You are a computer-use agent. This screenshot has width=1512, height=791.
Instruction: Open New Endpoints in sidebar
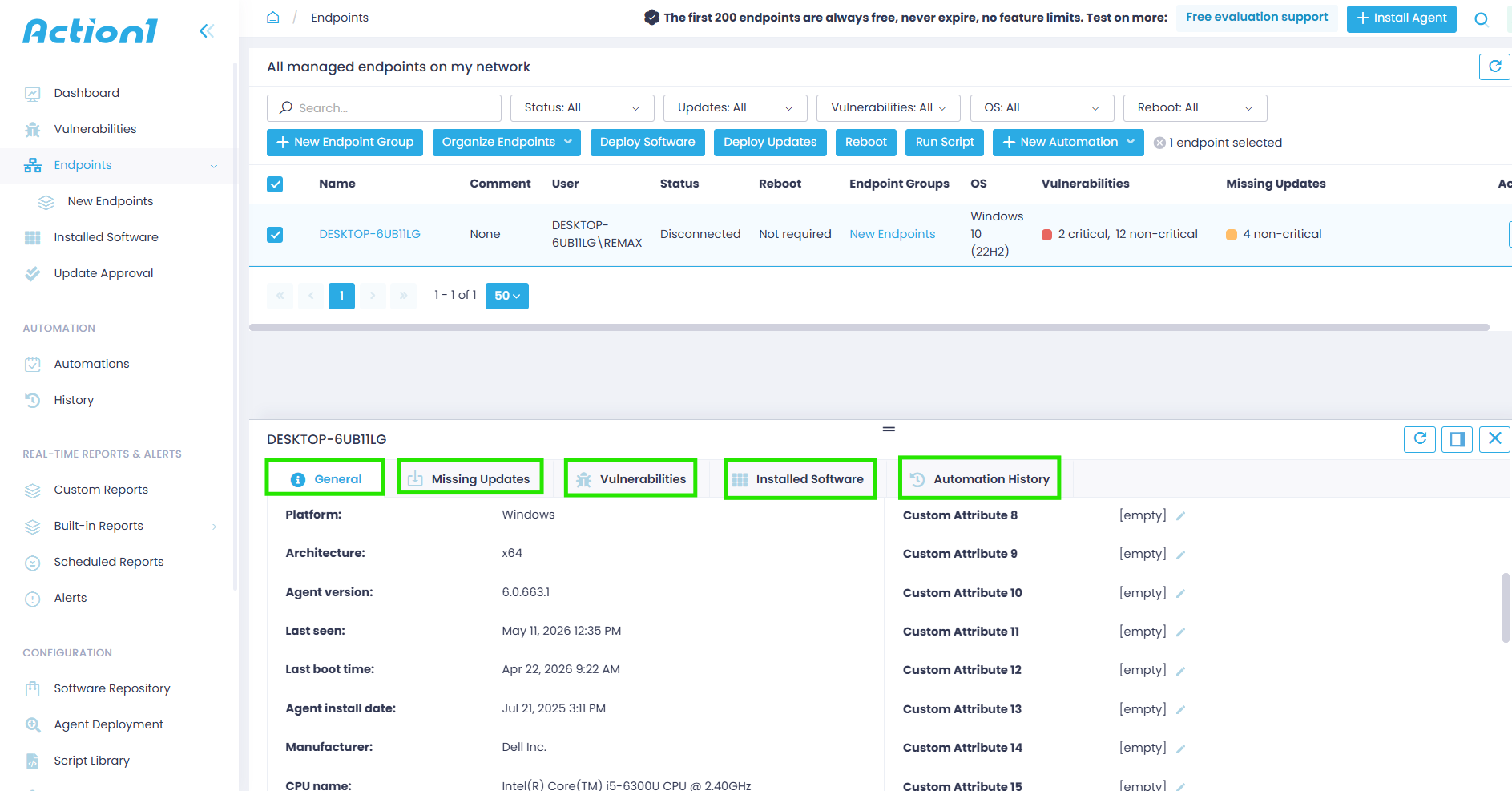coord(111,202)
